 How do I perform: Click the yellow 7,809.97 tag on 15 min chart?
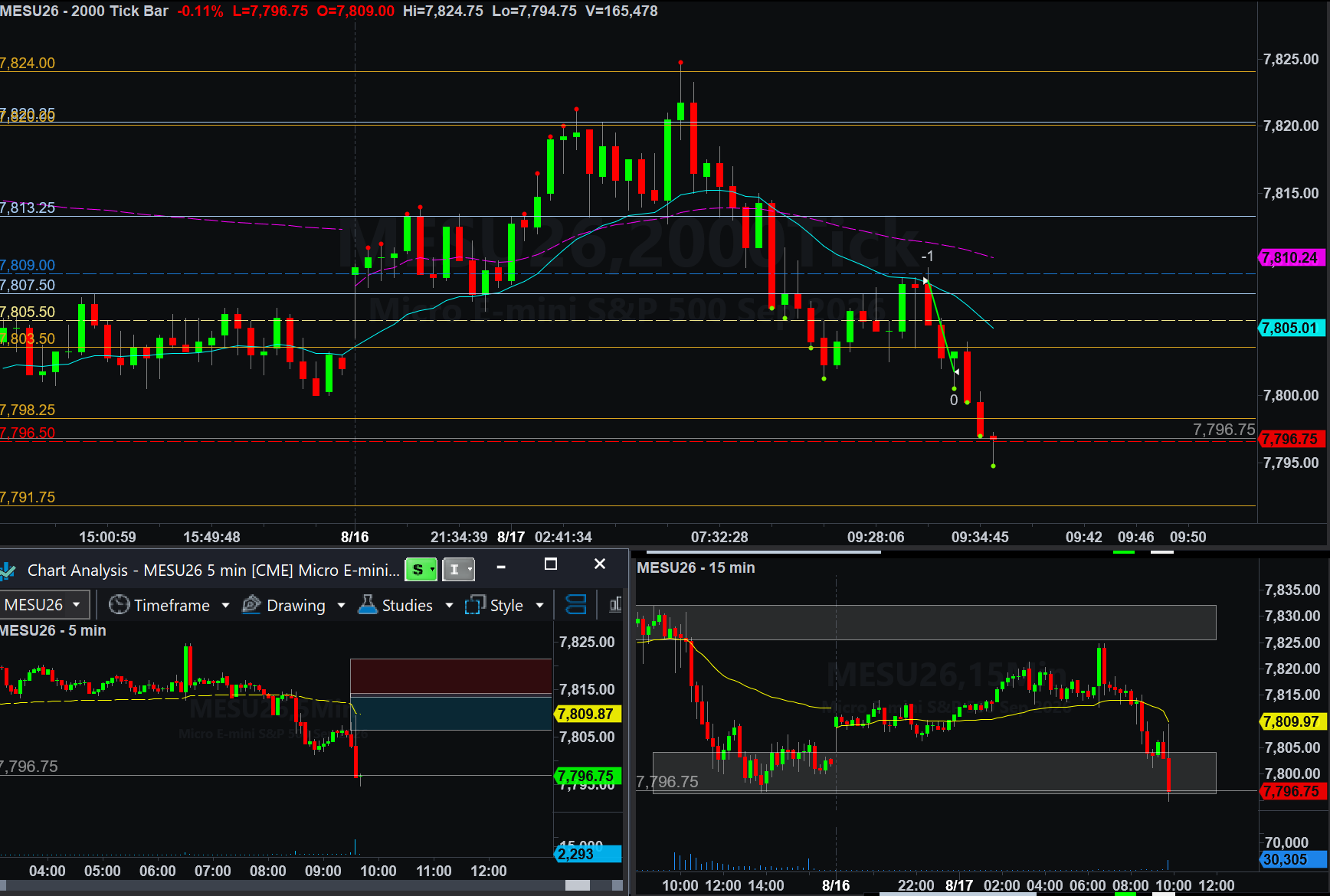1292,722
